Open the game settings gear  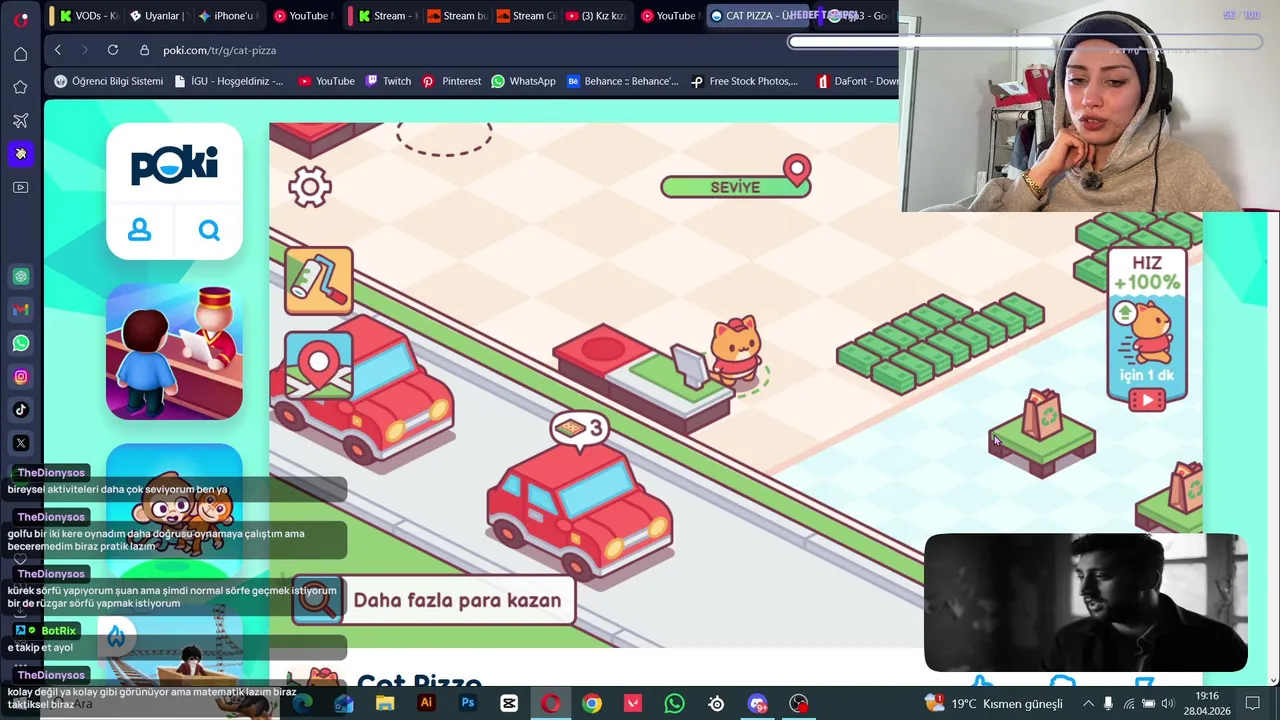tap(310, 186)
